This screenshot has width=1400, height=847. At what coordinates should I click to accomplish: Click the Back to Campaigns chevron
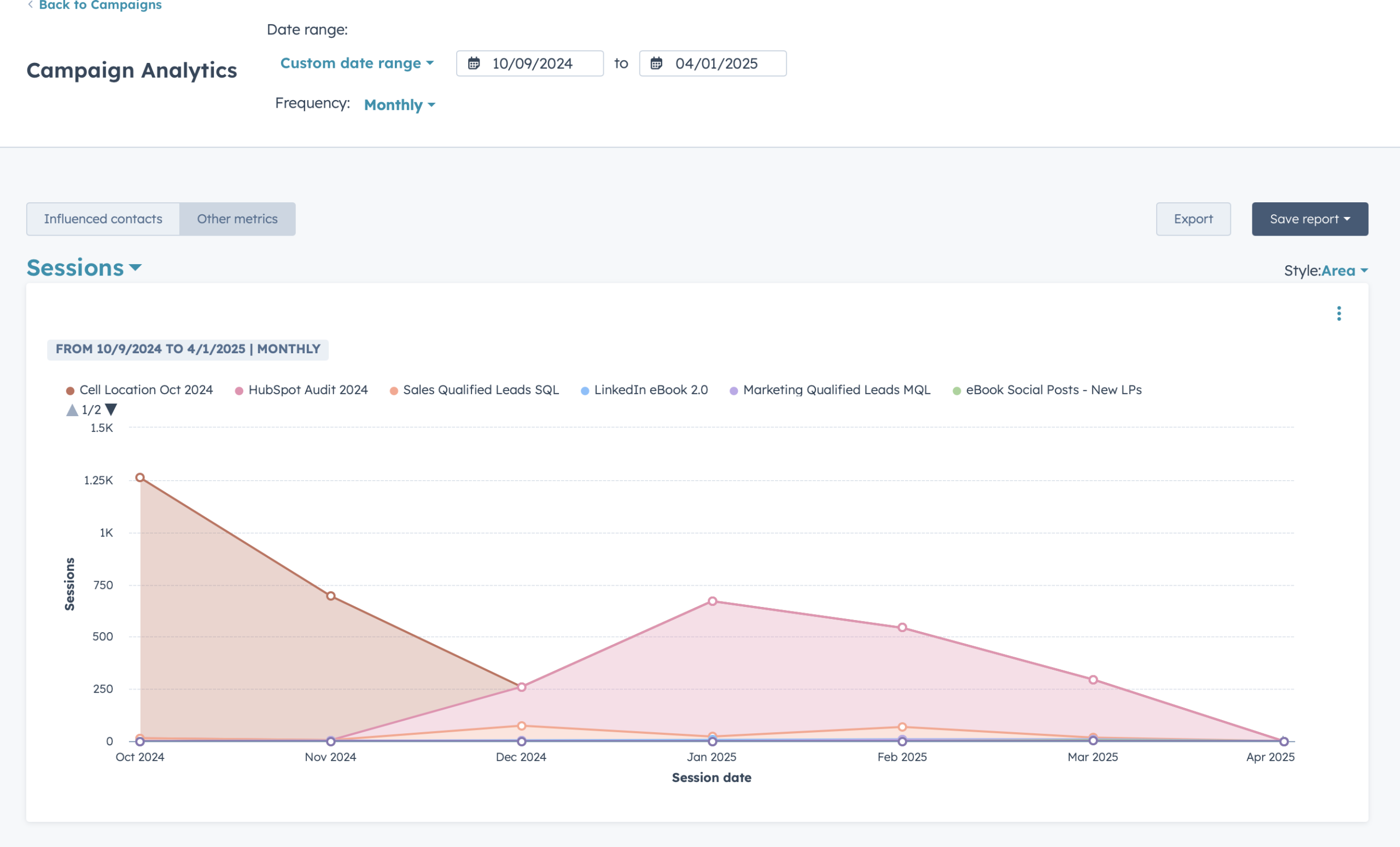coord(31,4)
